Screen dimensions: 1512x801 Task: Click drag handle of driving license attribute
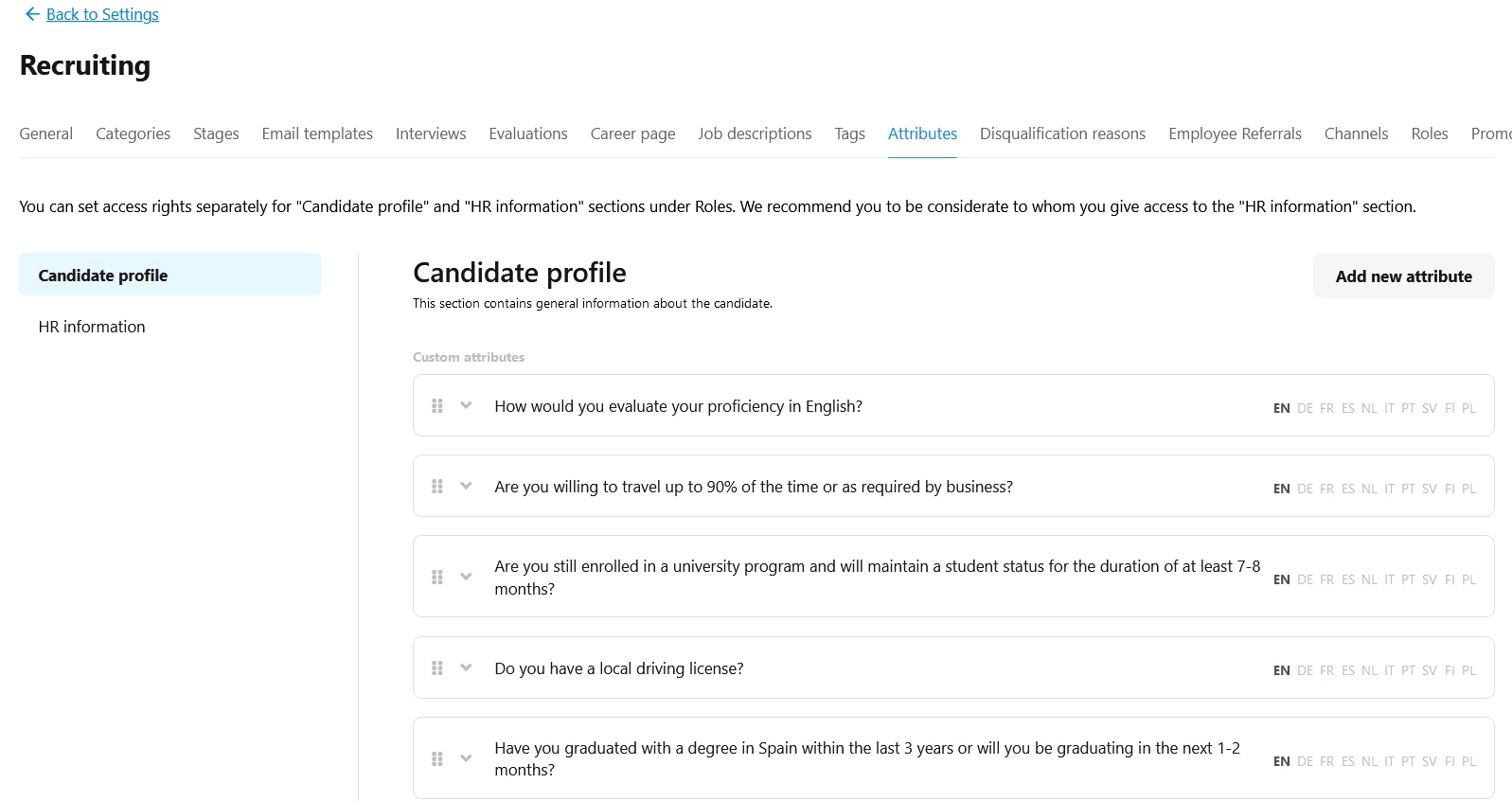pyautogui.click(x=437, y=667)
